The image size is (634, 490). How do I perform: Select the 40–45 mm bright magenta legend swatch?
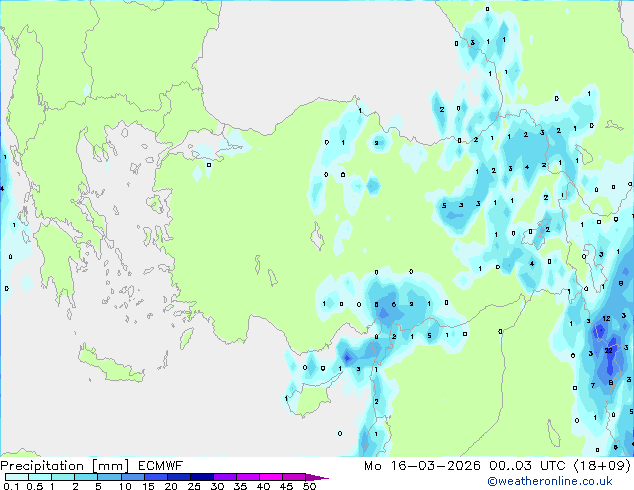tap(271, 477)
